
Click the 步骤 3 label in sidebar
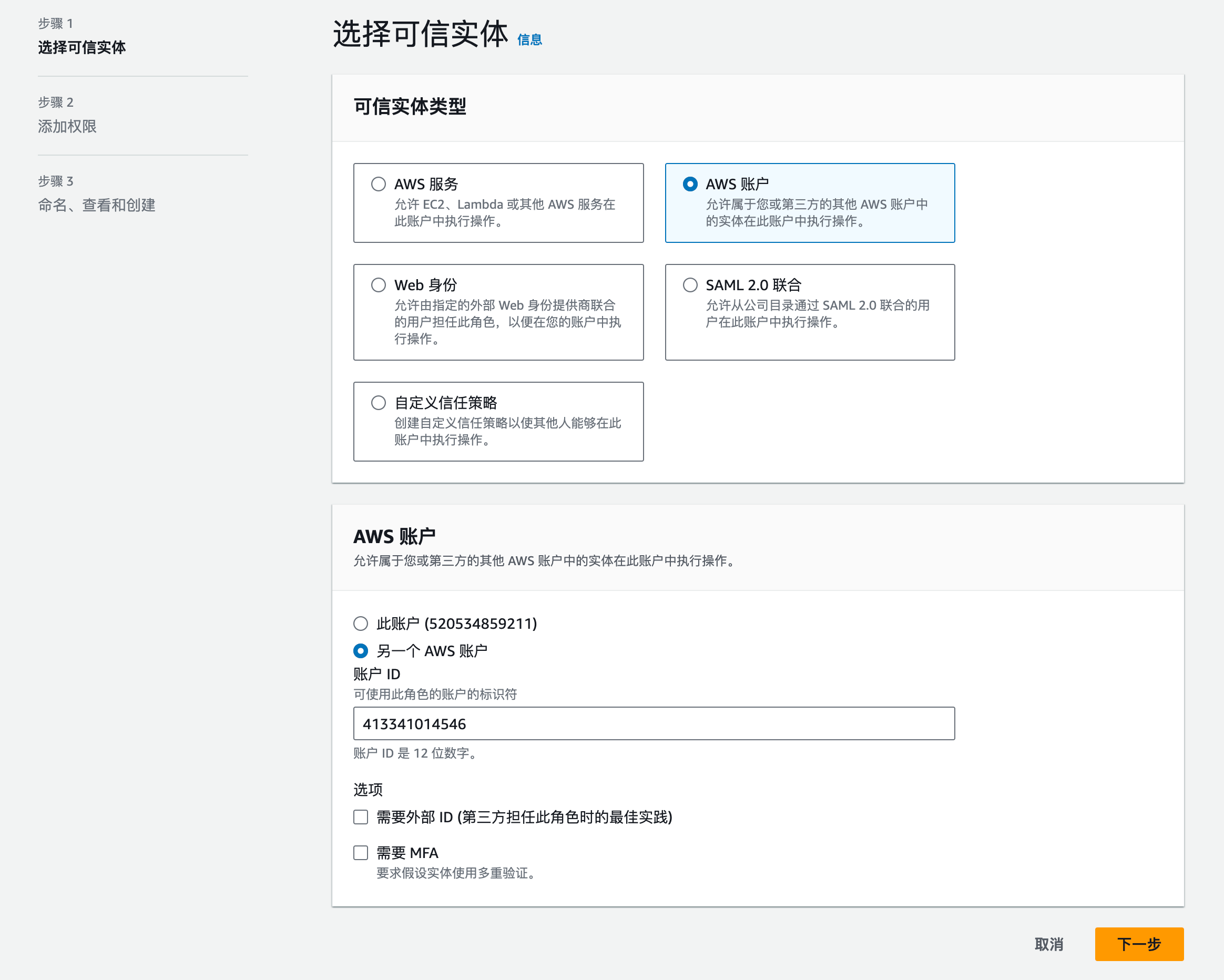pos(56,181)
